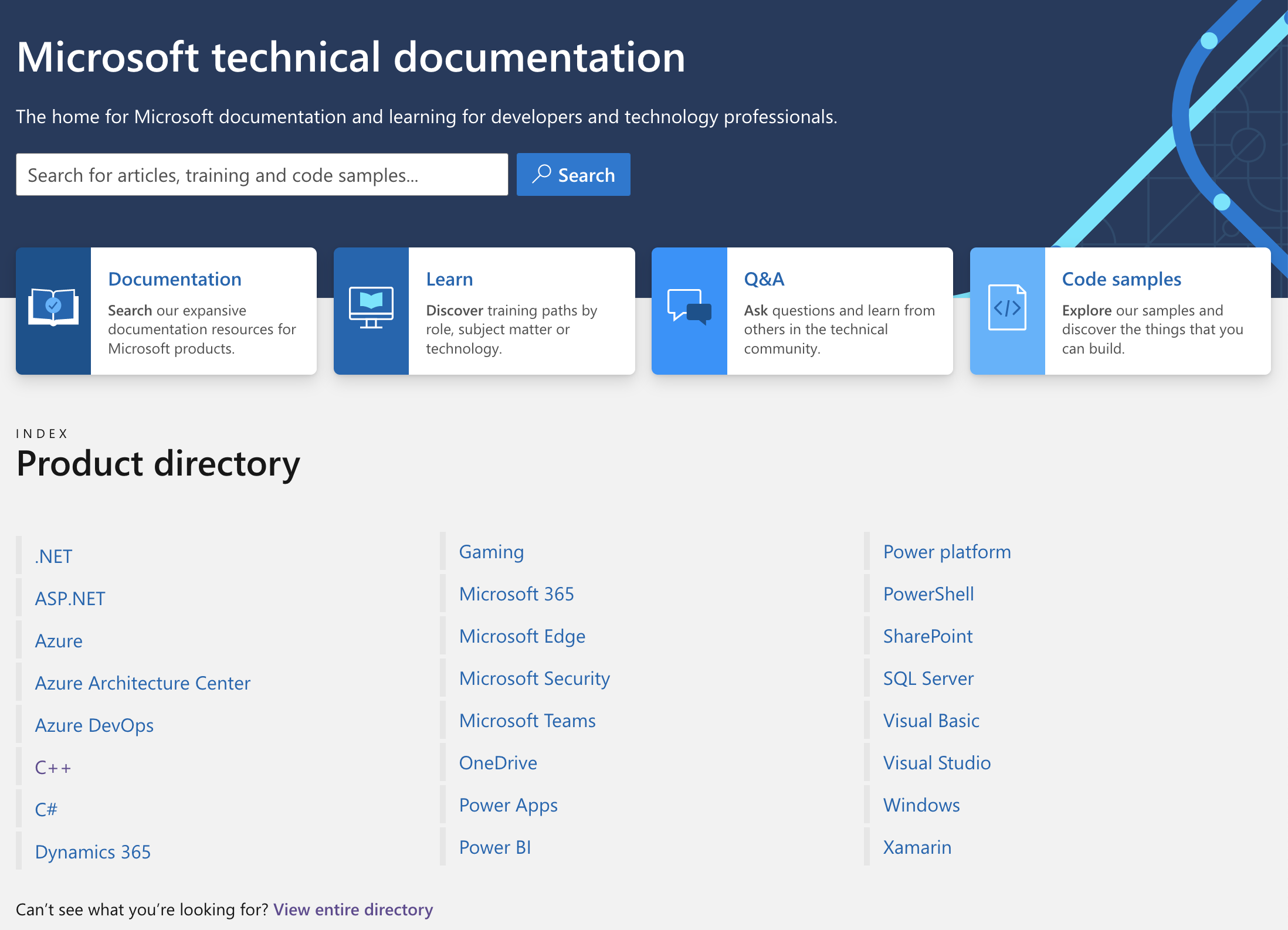The width and height of the screenshot is (1288, 930).
Task: Open SharePoint documentation
Action: tap(928, 636)
